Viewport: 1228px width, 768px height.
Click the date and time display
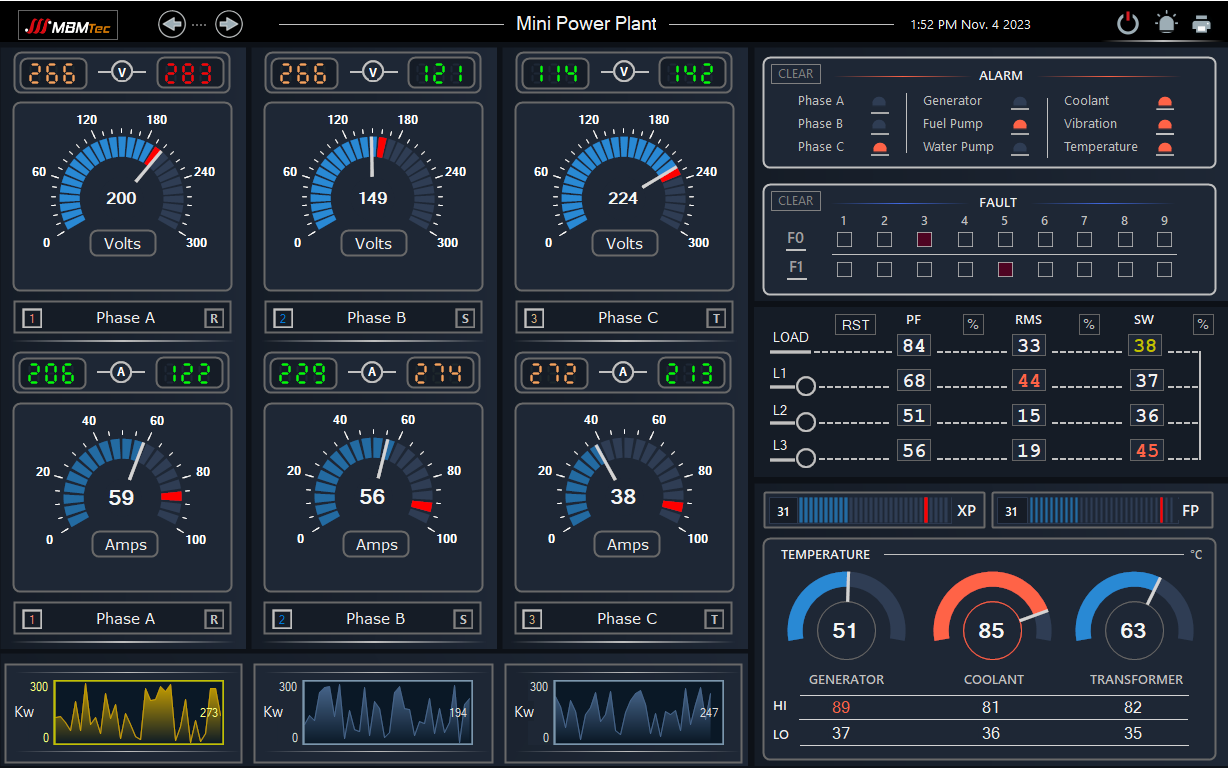click(970, 24)
